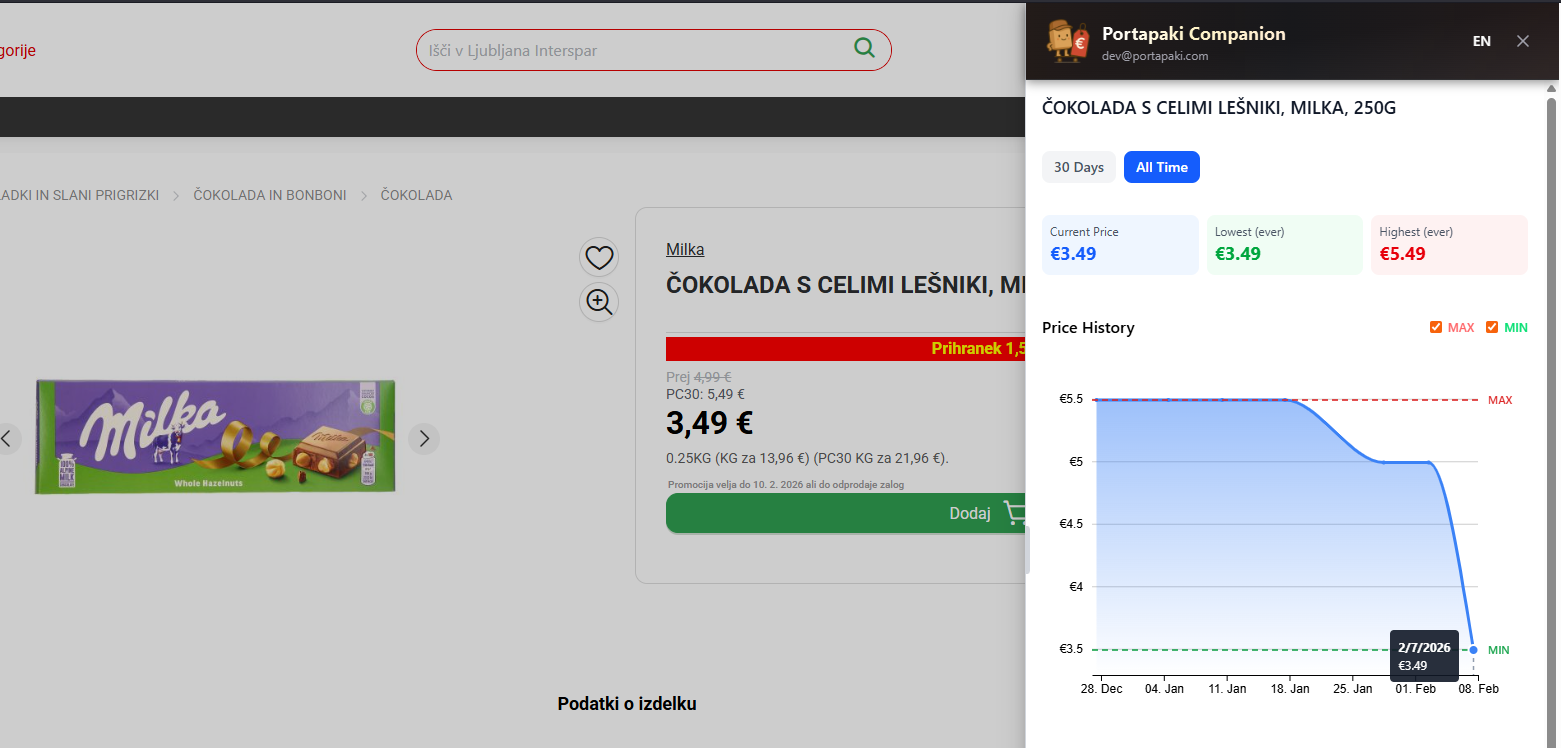Screen dimensions: 1561x748
Task: Click the Podatki o izdelku heading
Action: point(627,704)
